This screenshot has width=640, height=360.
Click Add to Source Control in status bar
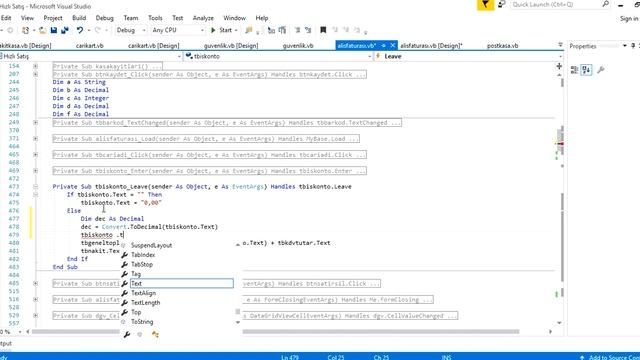610,357
